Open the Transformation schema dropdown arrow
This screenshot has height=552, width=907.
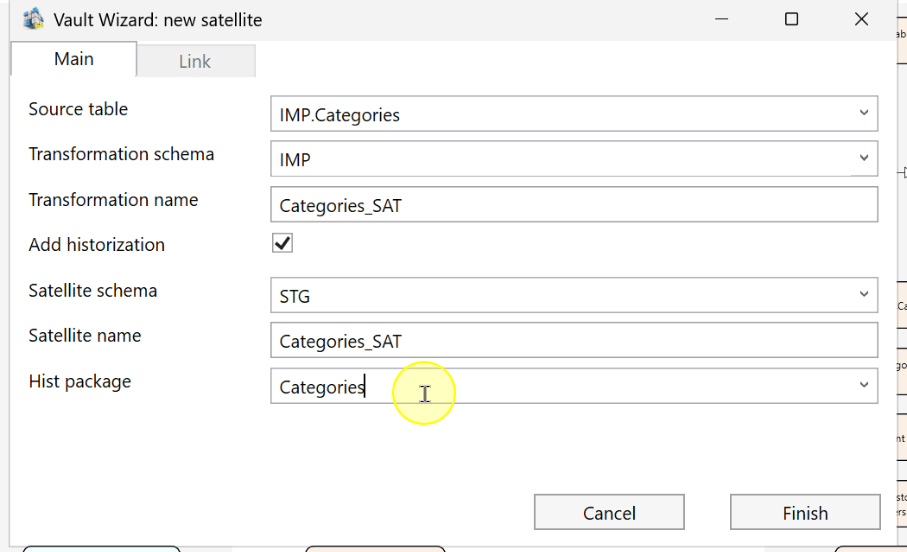864,158
